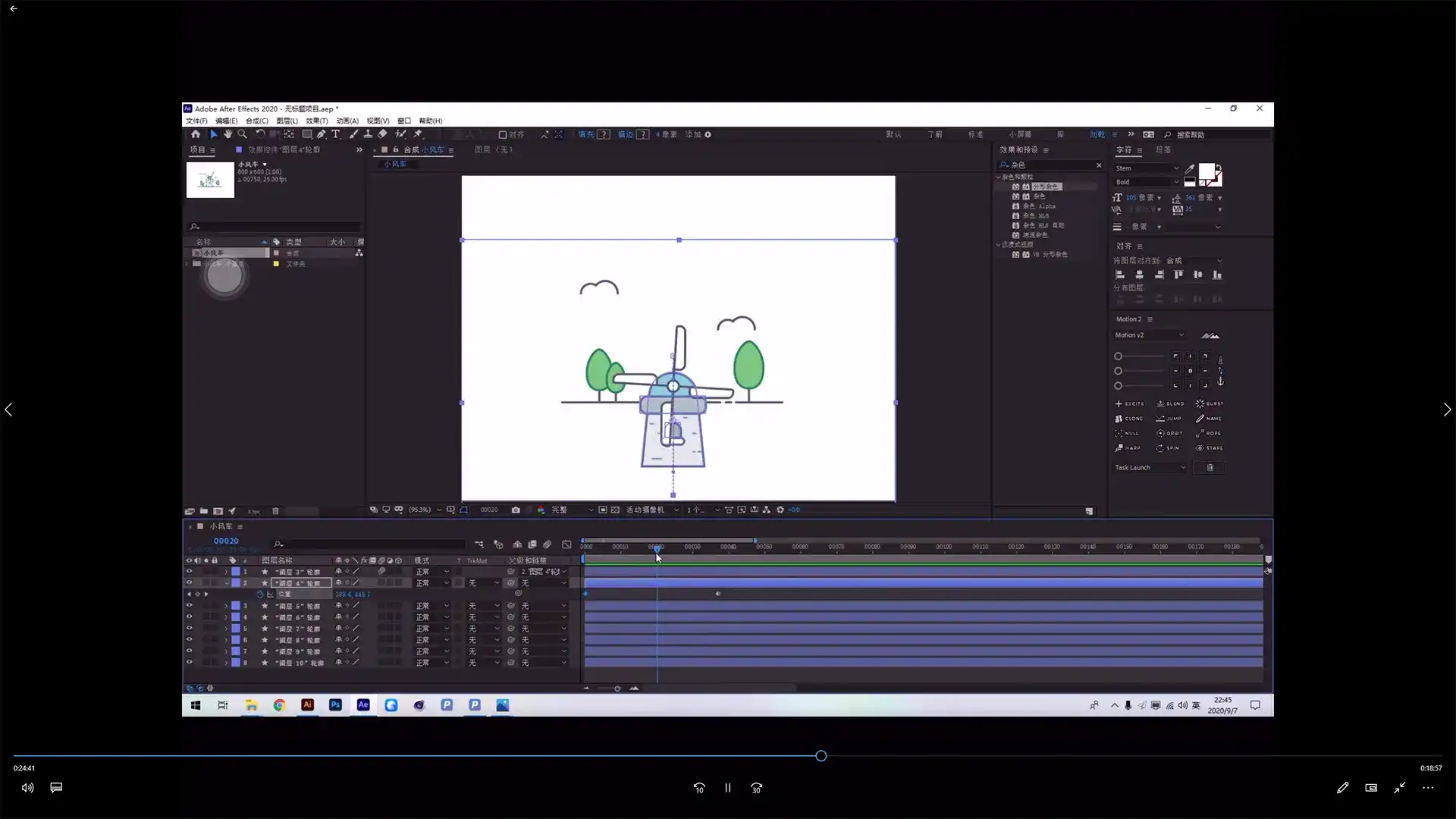Click position stopwatch on layer 2
This screenshot has height=819, width=1456.
click(260, 595)
